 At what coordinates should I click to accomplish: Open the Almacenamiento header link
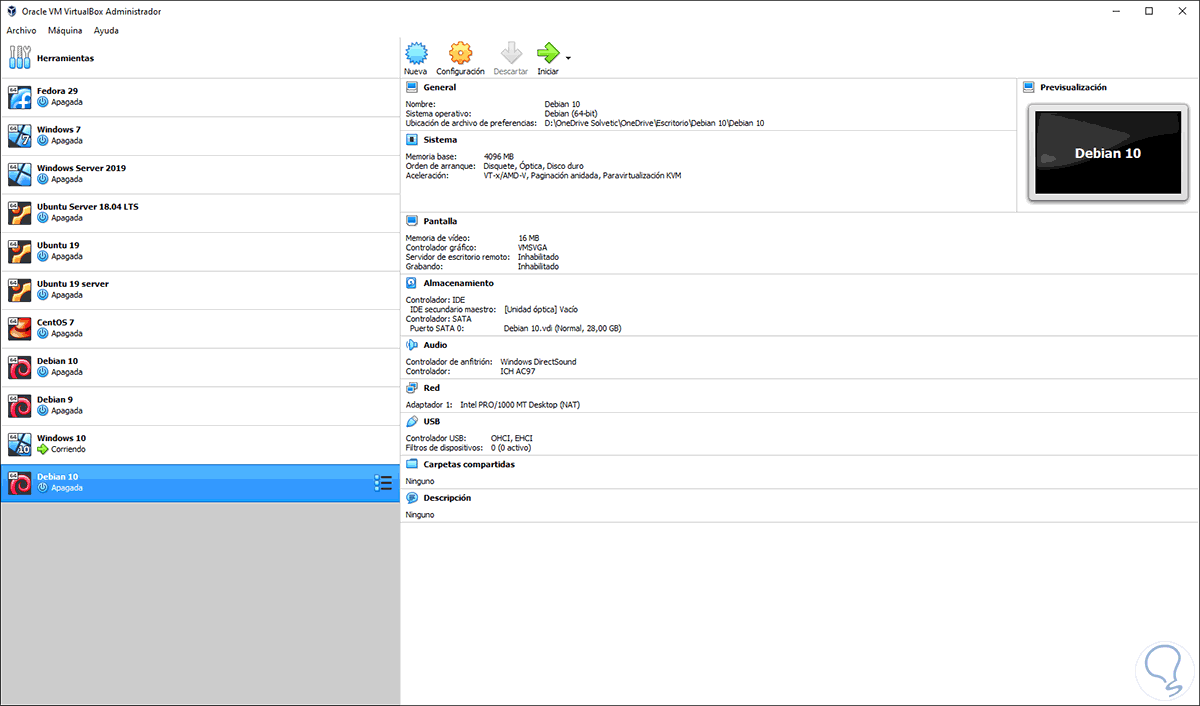click(x=458, y=283)
